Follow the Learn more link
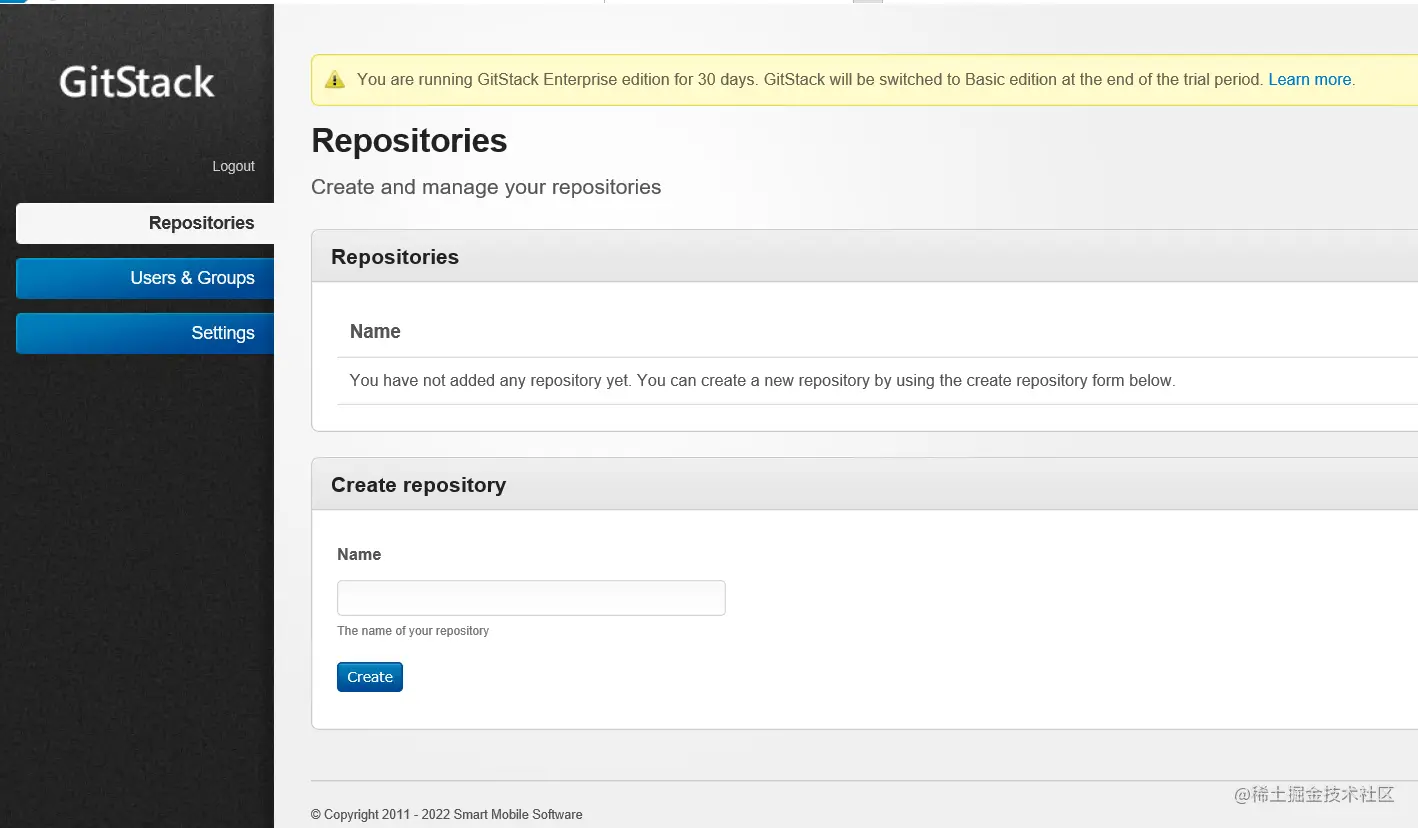 click(1310, 80)
